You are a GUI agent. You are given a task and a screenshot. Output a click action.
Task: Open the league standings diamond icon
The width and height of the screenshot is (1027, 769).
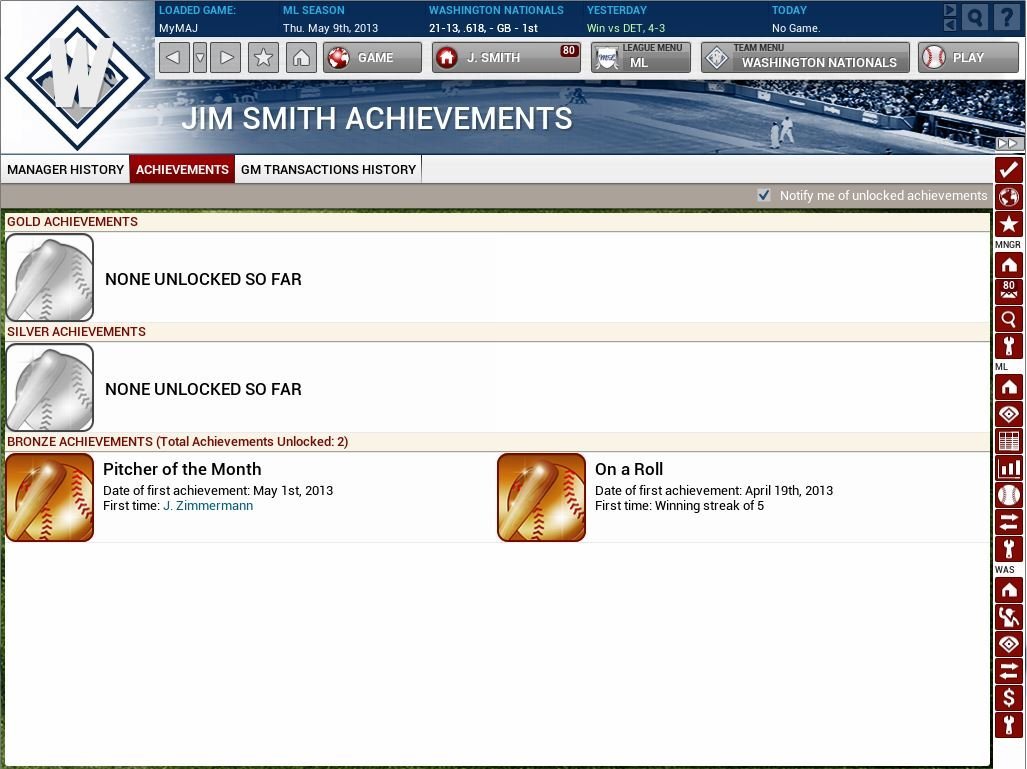[1008, 416]
